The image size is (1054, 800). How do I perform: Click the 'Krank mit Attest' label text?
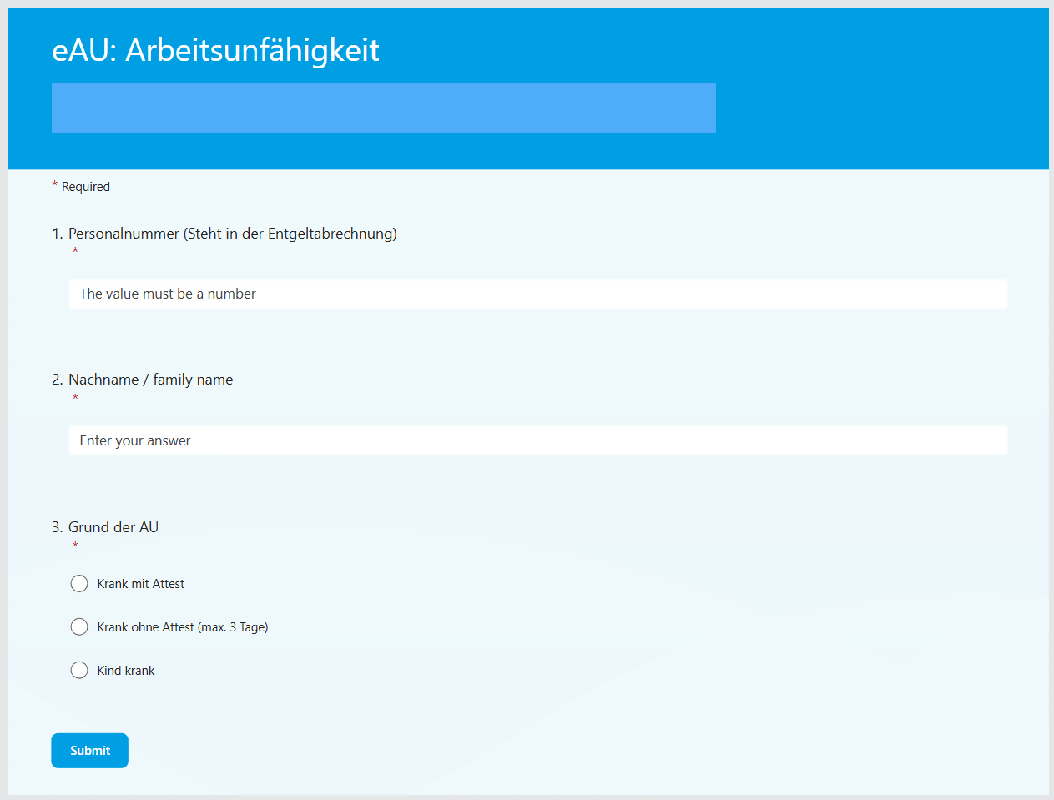[141, 584]
